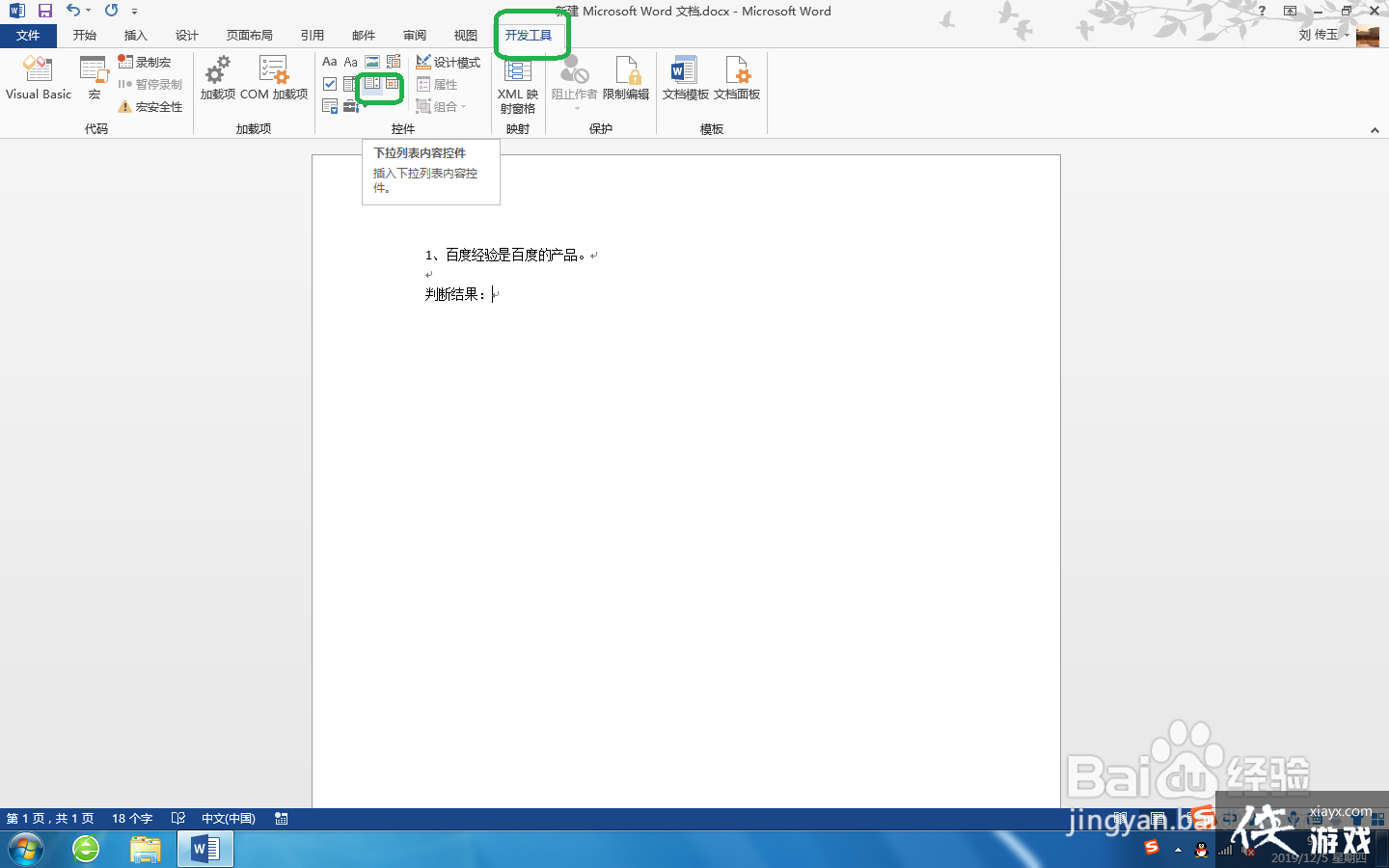Start recording a macro (录制宏)
The image size is (1389, 868).
tap(145, 62)
